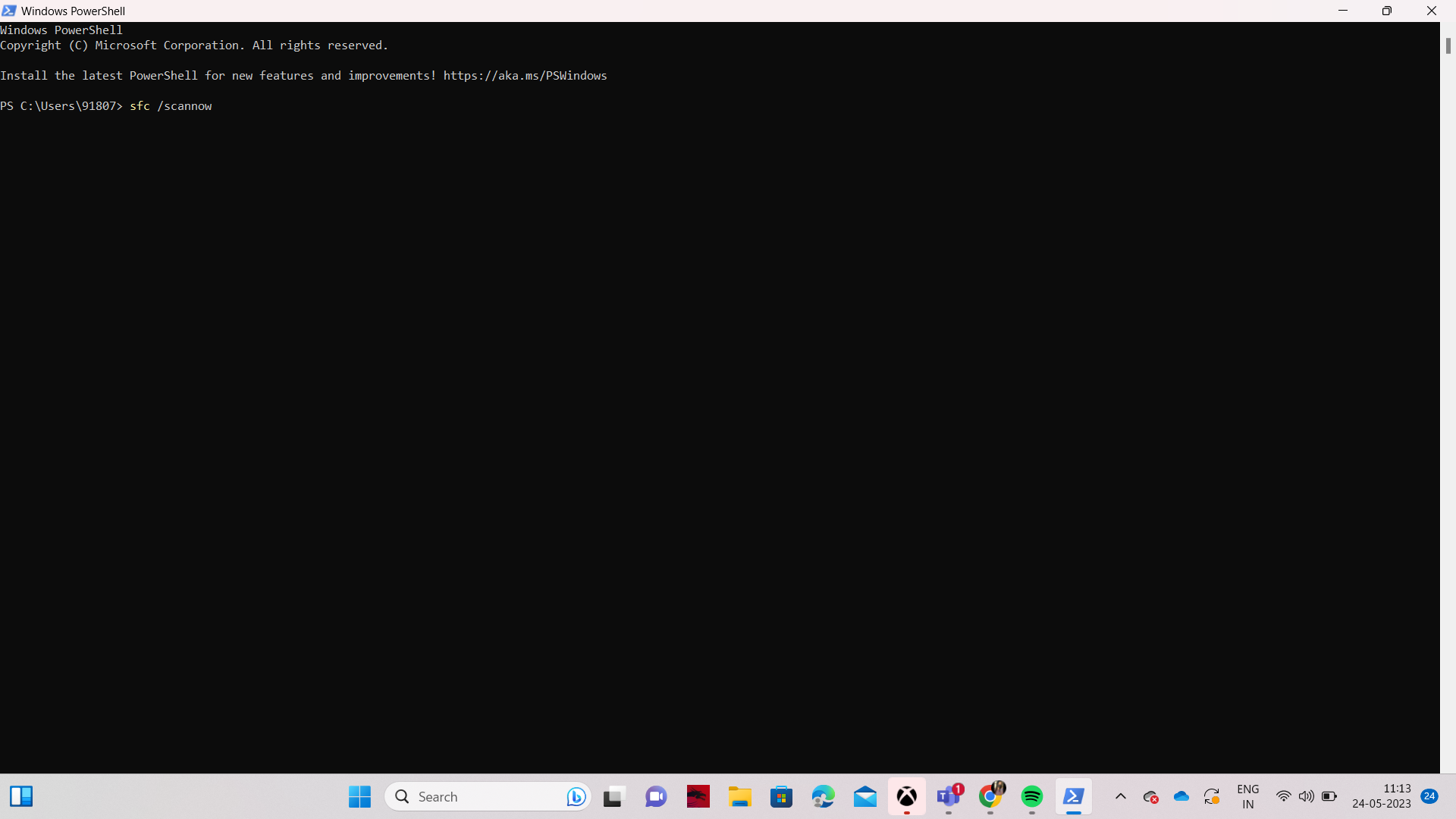Click the terminal scrollbar on the right

click(1447, 45)
